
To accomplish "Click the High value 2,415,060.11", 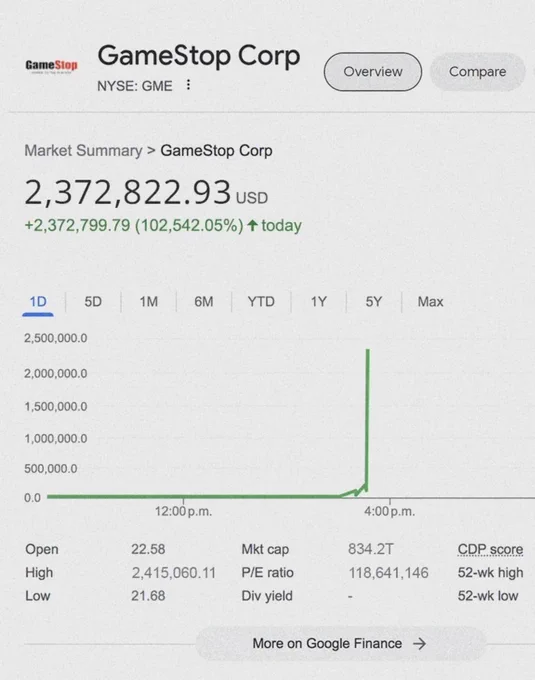I will pos(173,573).
